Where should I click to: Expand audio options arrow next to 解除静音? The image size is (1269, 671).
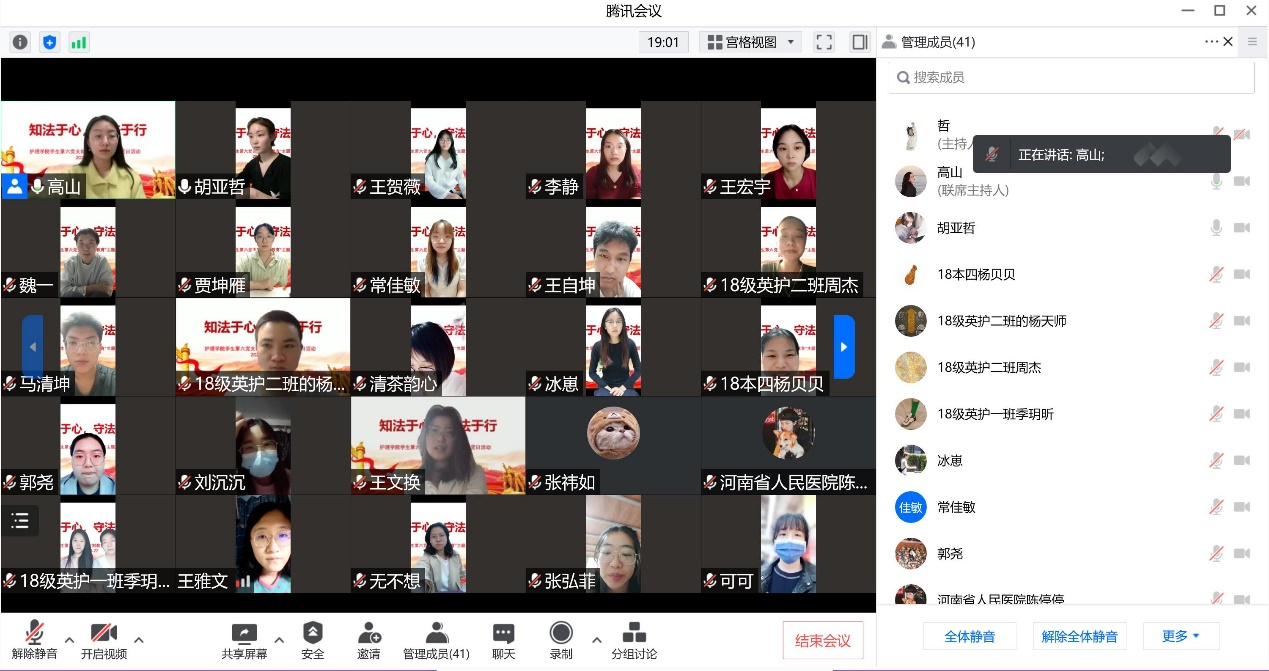[x=69, y=640]
